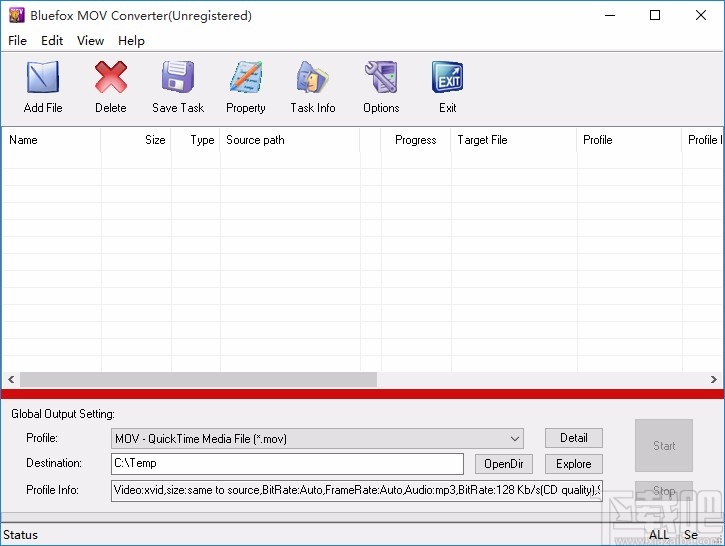Click the Save Task floppy icon
The height and width of the screenshot is (546, 725).
click(178, 77)
